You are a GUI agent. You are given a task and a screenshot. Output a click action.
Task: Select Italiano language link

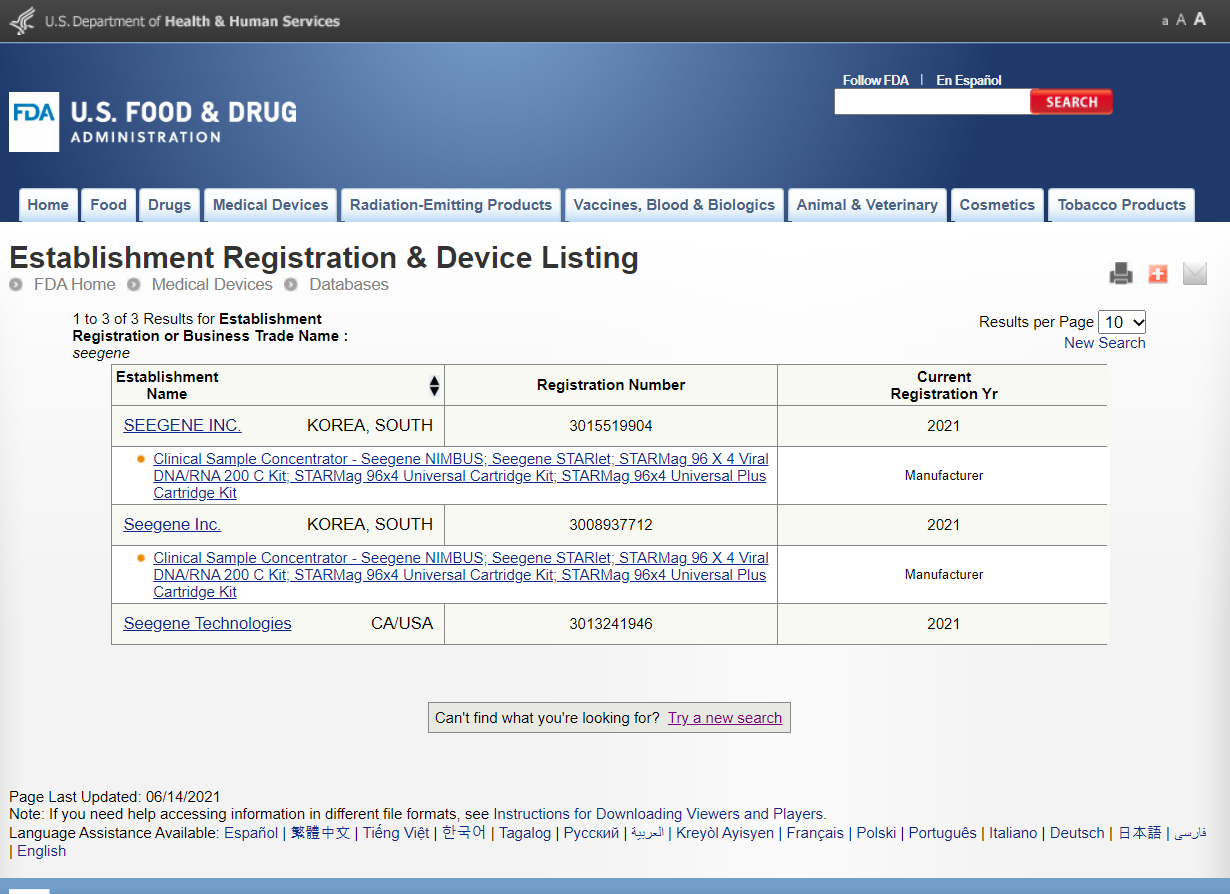click(x=1013, y=833)
